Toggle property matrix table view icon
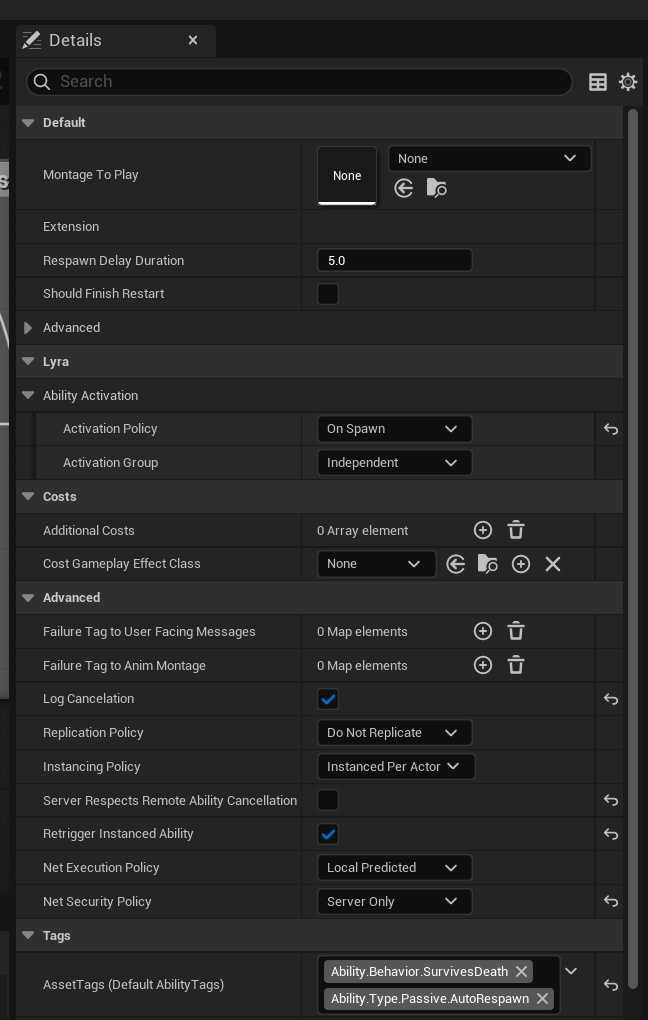This screenshot has height=1020, width=648. [598, 82]
